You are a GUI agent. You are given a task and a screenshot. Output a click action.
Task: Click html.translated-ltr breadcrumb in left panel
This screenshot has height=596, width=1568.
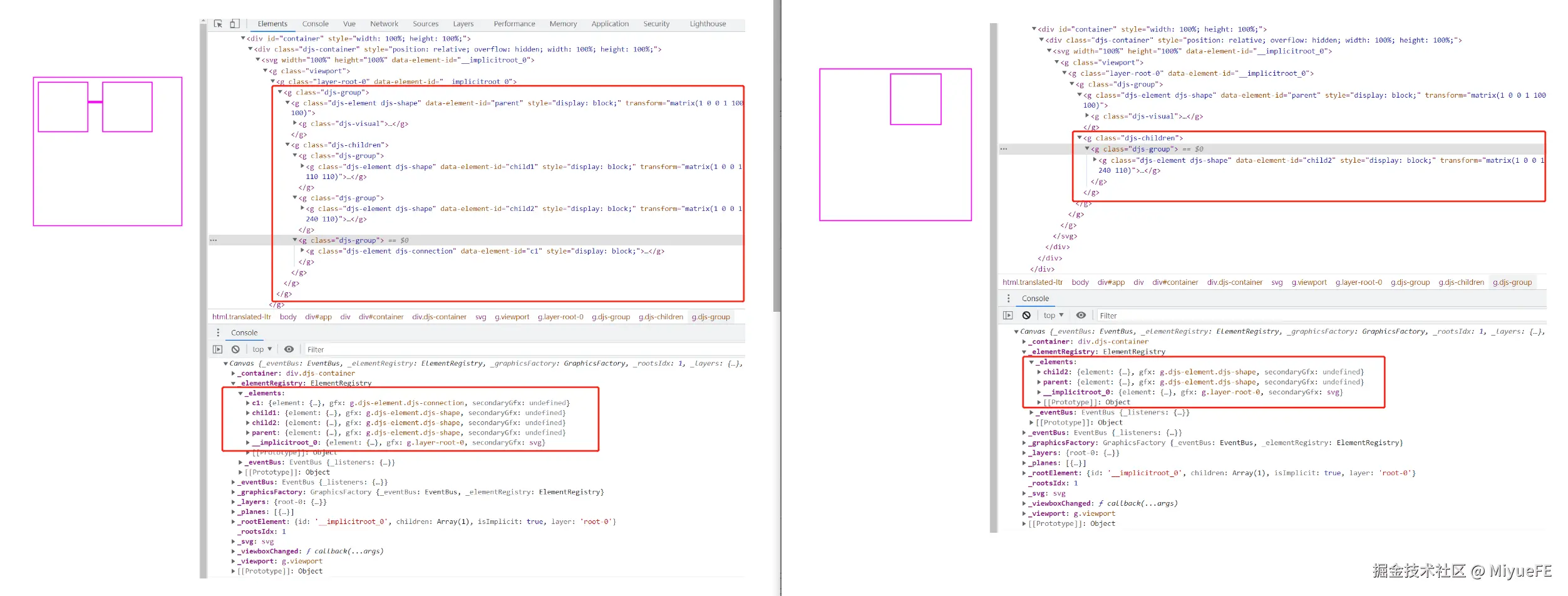(241, 317)
